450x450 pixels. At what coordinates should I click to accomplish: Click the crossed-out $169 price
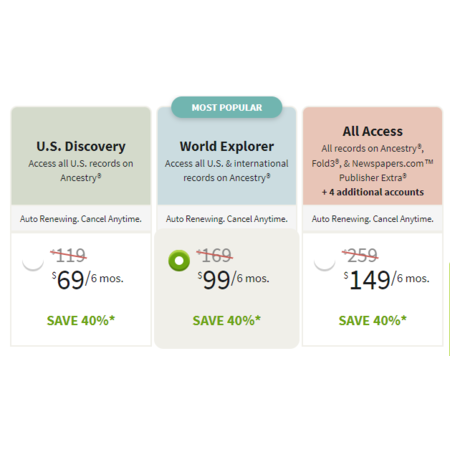(215, 255)
